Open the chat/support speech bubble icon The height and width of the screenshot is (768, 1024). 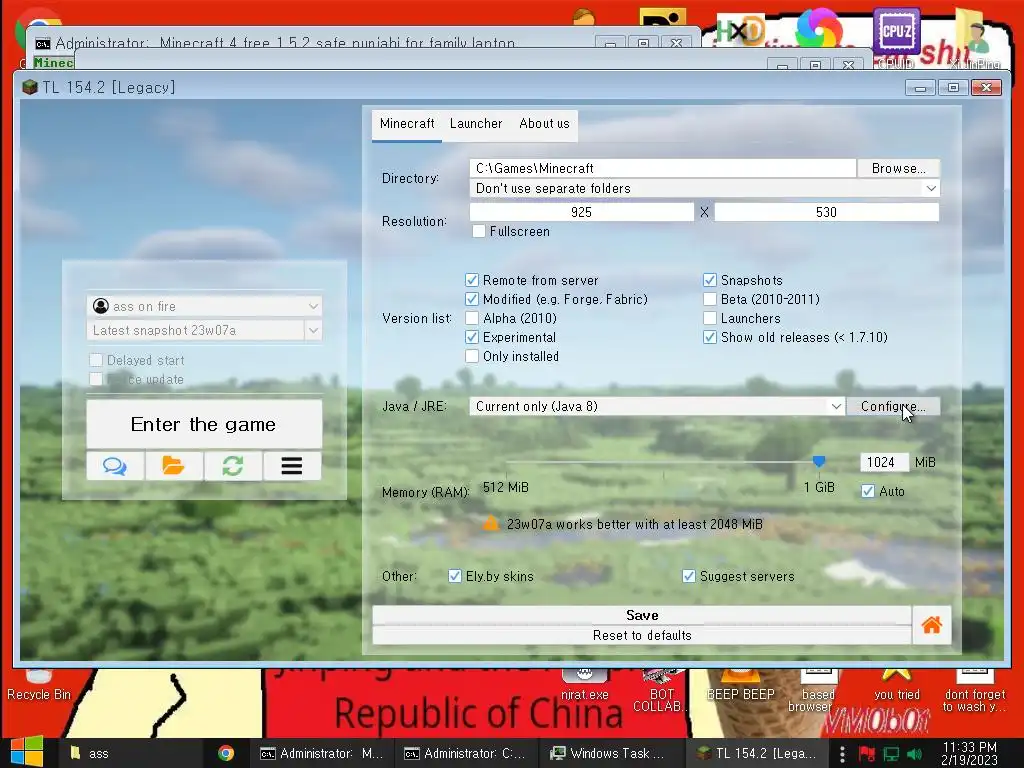click(x=115, y=466)
